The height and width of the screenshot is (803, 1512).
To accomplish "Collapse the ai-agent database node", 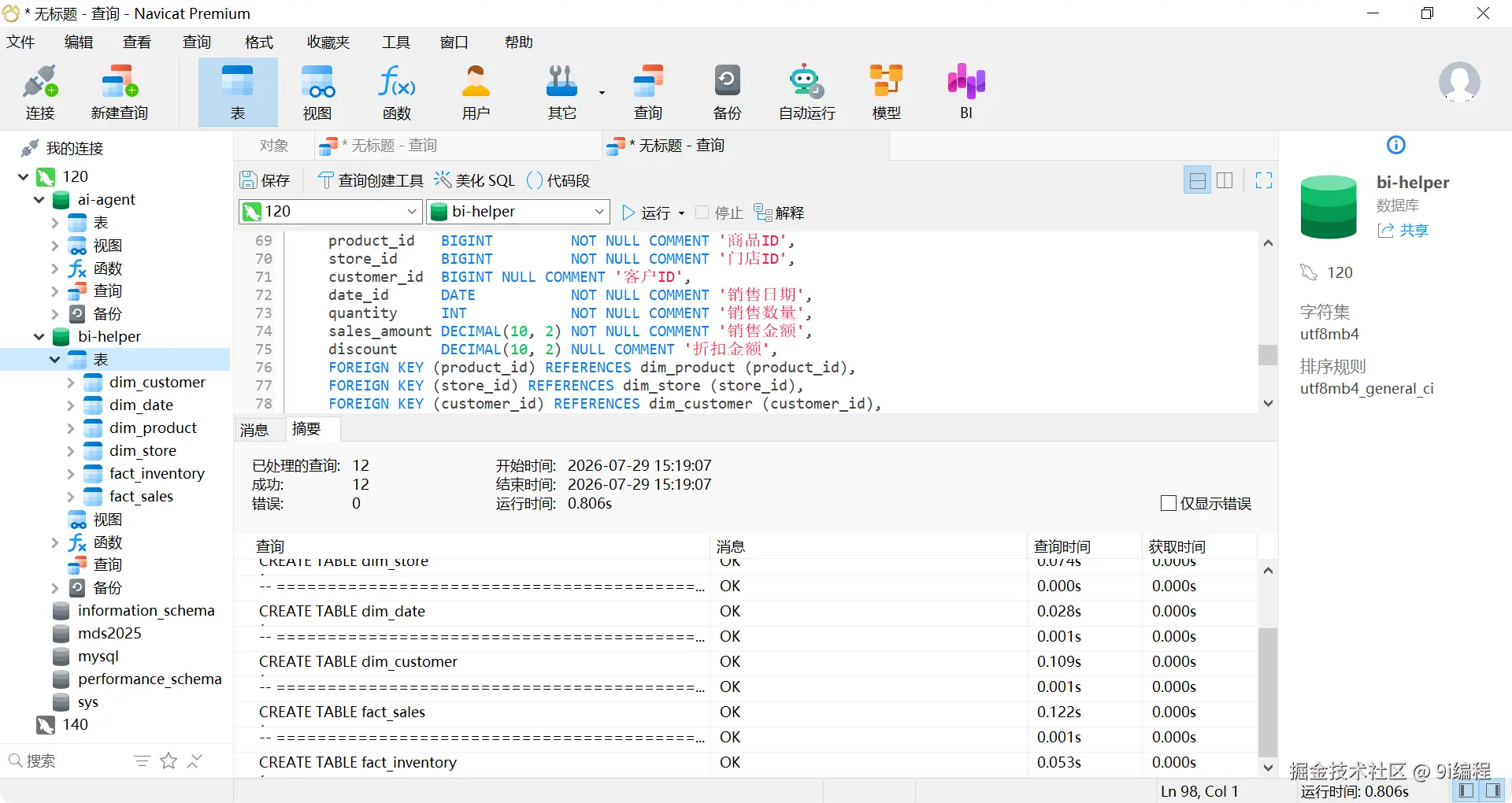I will 39,200.
